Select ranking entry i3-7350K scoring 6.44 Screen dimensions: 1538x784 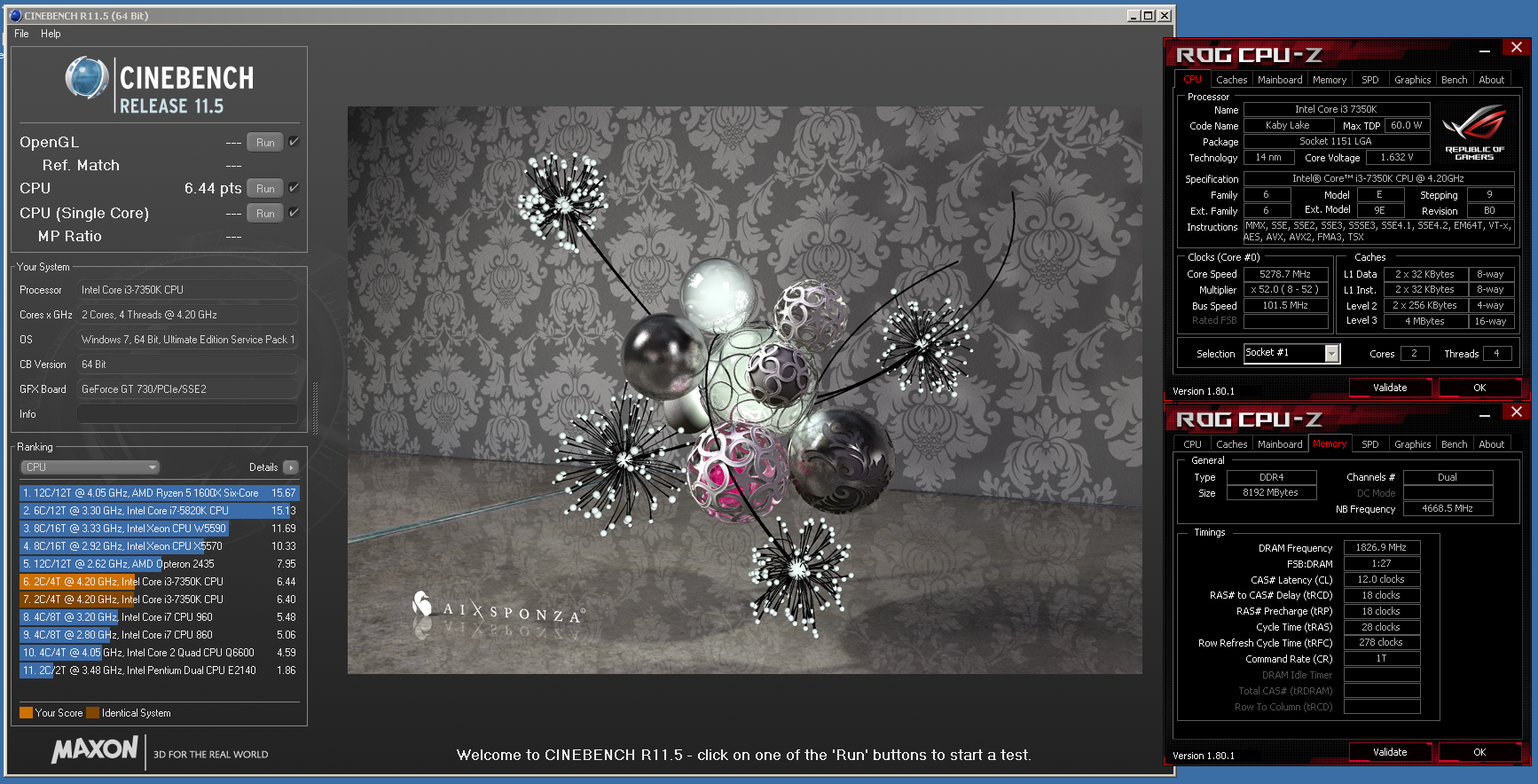click(160, 582)
